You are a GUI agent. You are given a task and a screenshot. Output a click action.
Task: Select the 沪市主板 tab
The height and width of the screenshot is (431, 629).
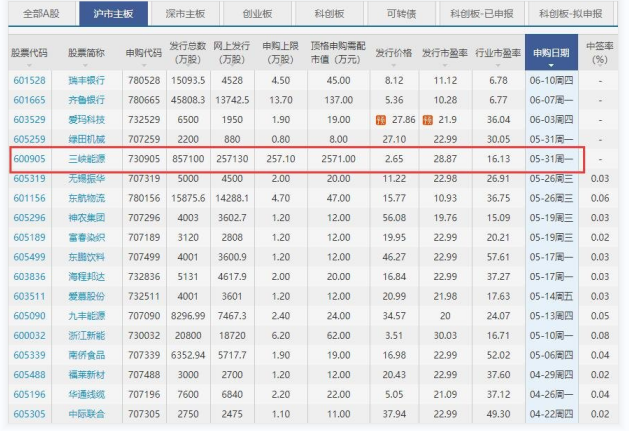click(113, 14)
